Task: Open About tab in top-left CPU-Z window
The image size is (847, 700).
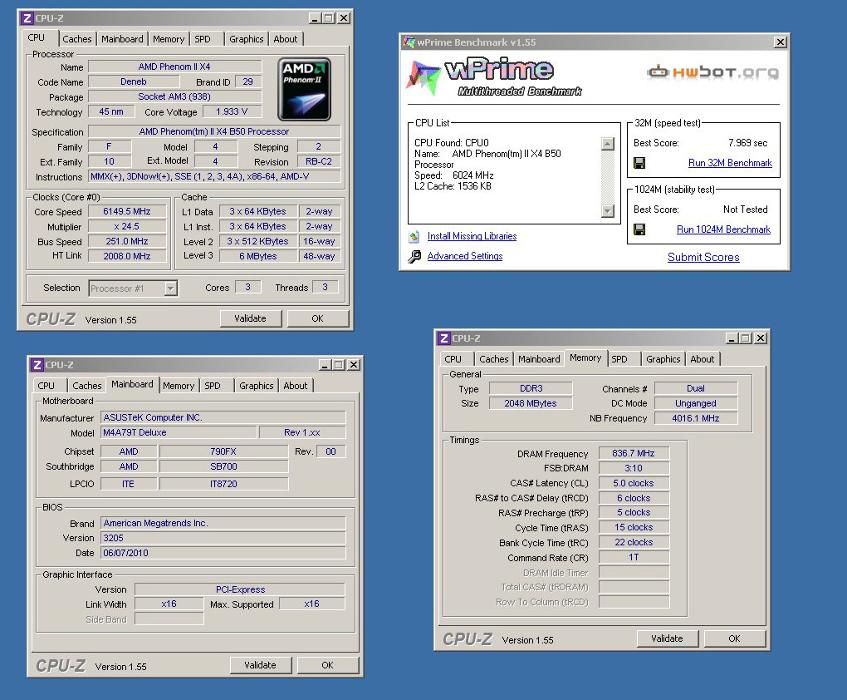Action: pyautogui.click(x=285, y=39)
